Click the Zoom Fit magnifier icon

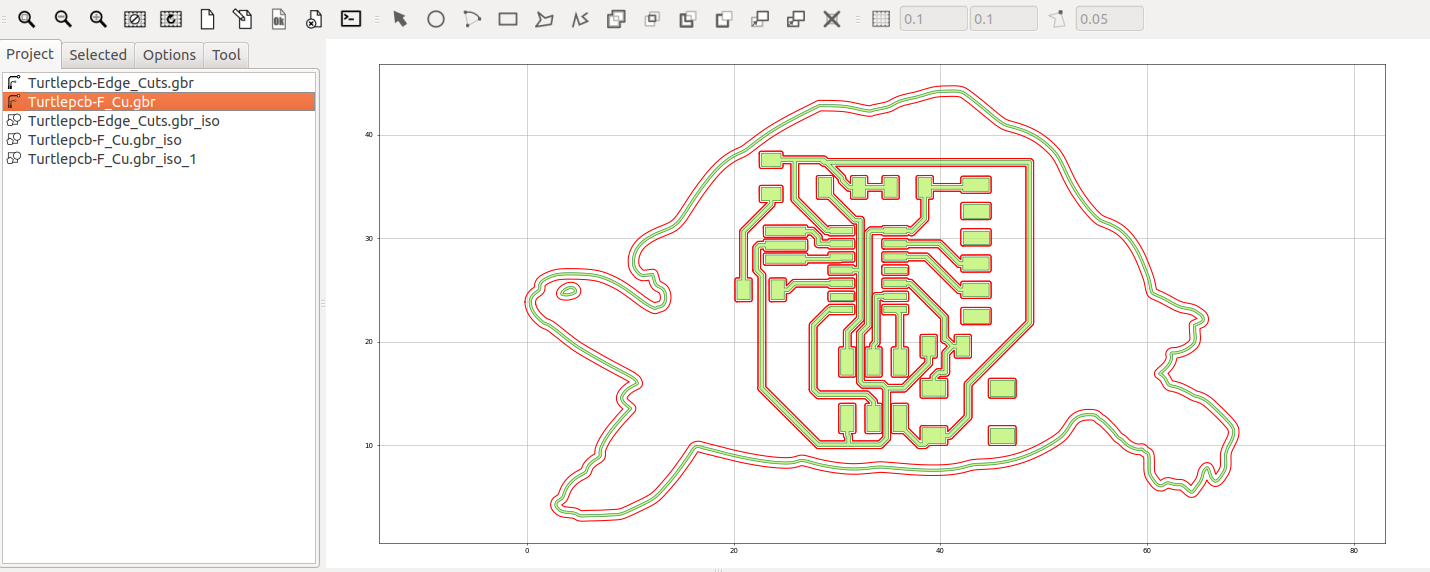[26, 18]
